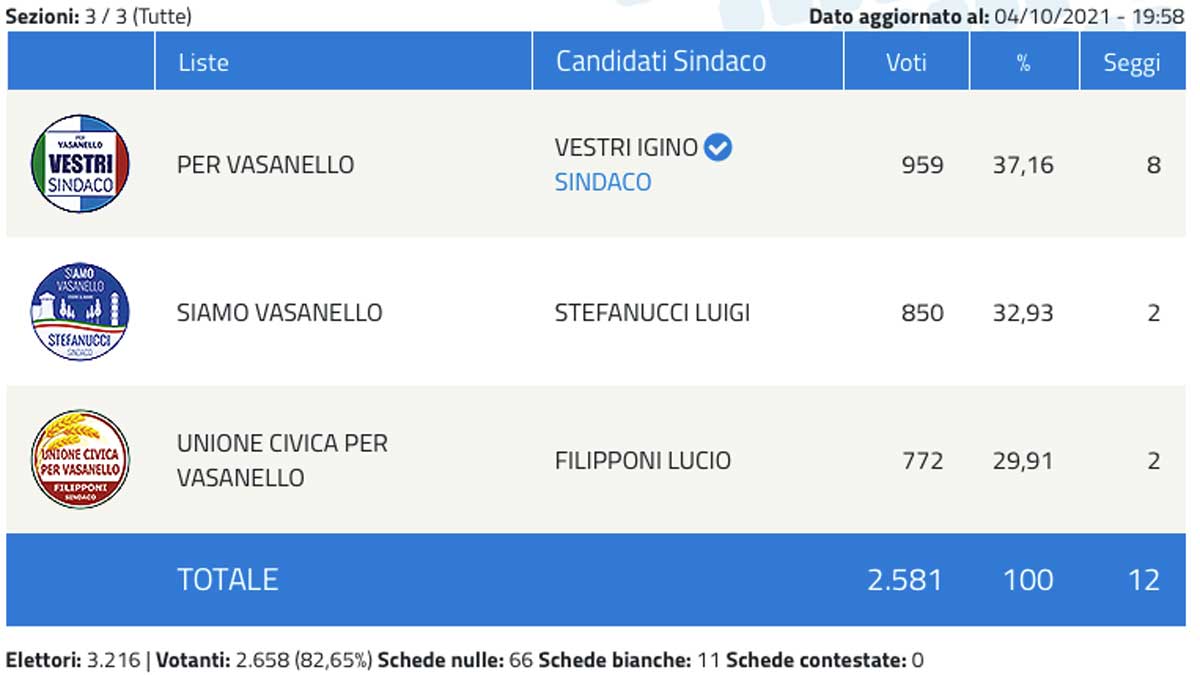Open the UNIONE CIVICA PER VASANELLO list
Screen dimensions: 1200x675
tap(281, 460)
